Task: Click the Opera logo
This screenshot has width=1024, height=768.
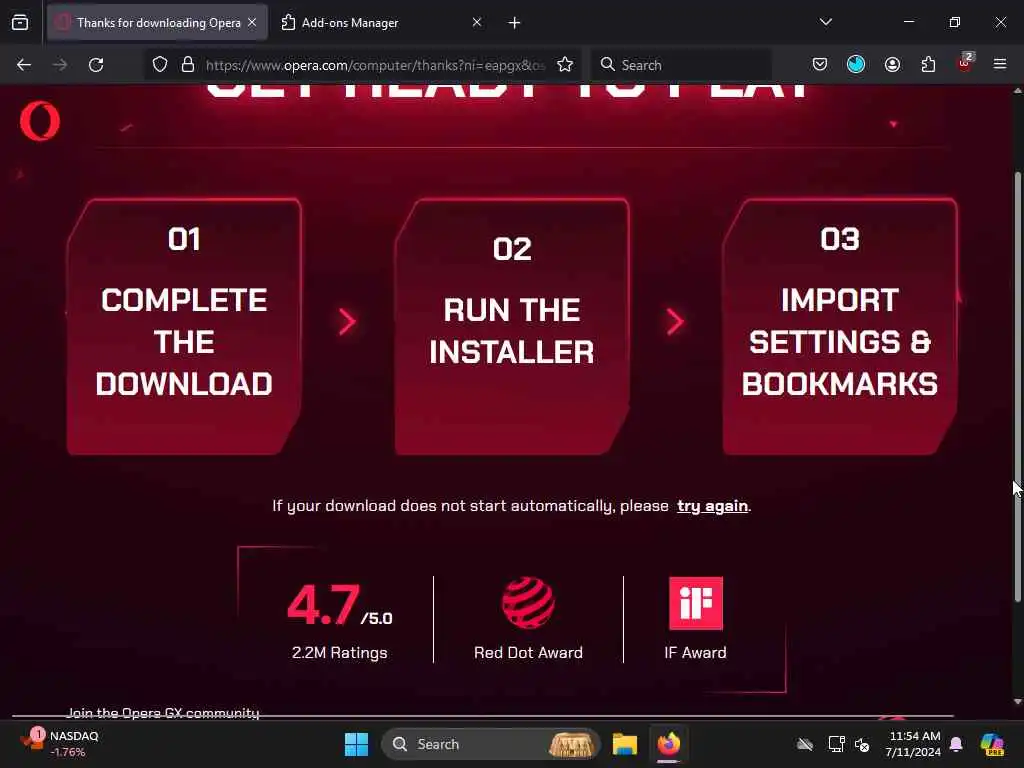Action: [40, 121]
